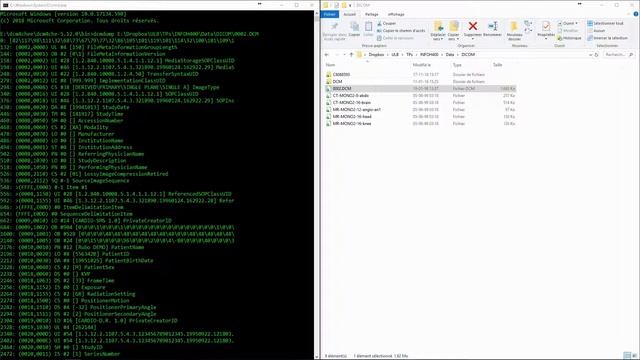Click ULB in the breadcrumb path
Image resolution: width=640 pixels, height=360 pixels.
[x=395, y=55]
